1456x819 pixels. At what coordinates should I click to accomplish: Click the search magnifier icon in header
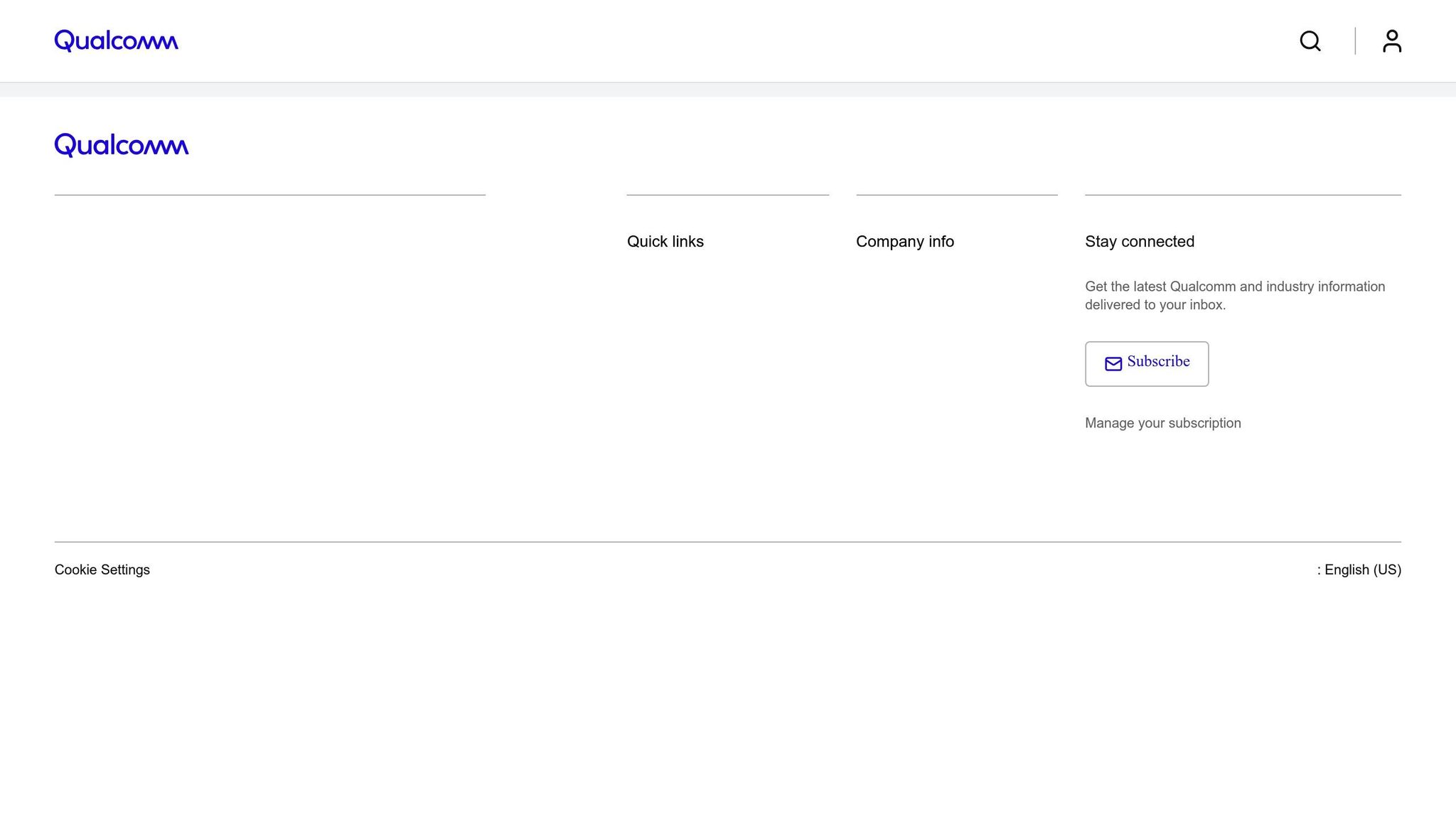tap(1310, 41)
